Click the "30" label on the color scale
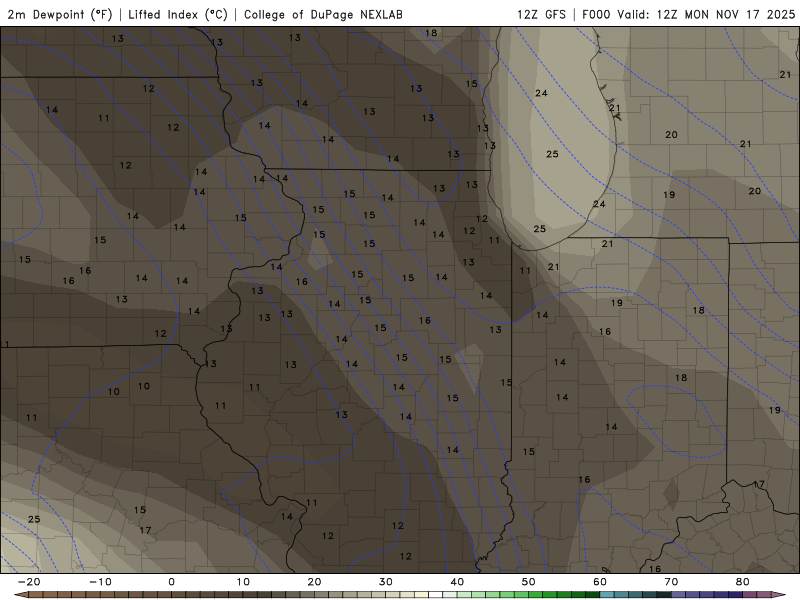 tap(386, 582)
